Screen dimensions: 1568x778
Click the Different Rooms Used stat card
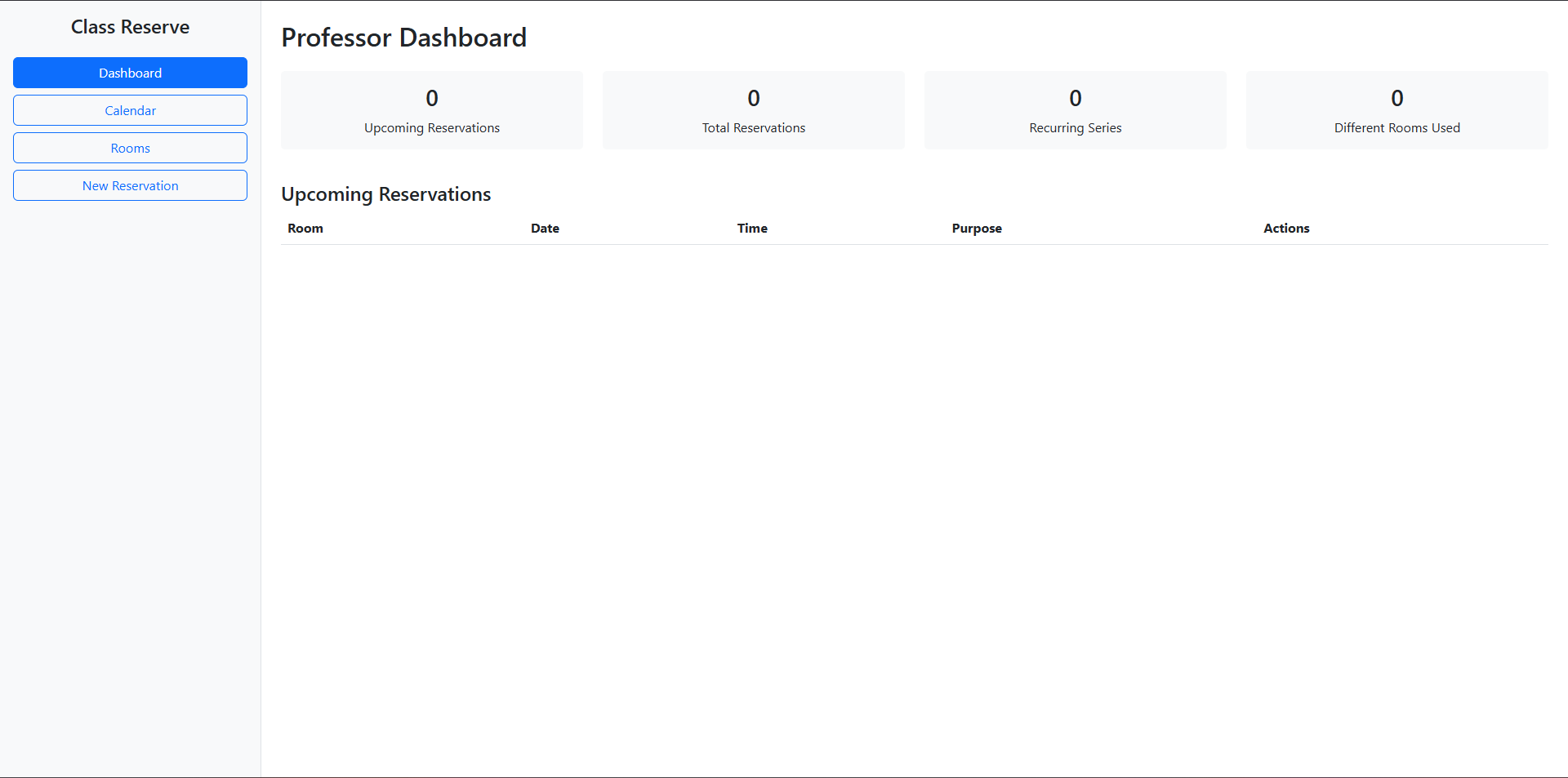(x=1397, y=110)
